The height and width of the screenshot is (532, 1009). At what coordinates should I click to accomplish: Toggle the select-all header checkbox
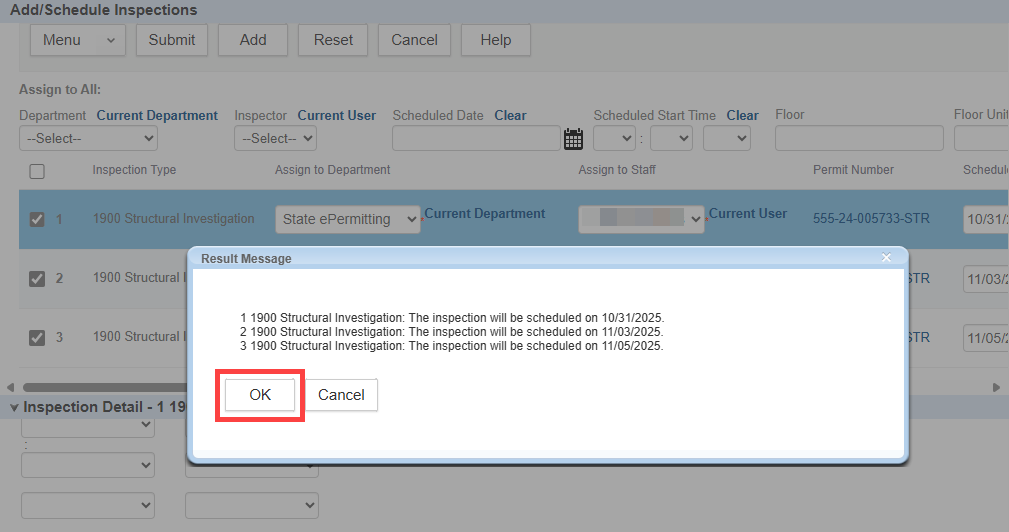[x=37, y=171]
